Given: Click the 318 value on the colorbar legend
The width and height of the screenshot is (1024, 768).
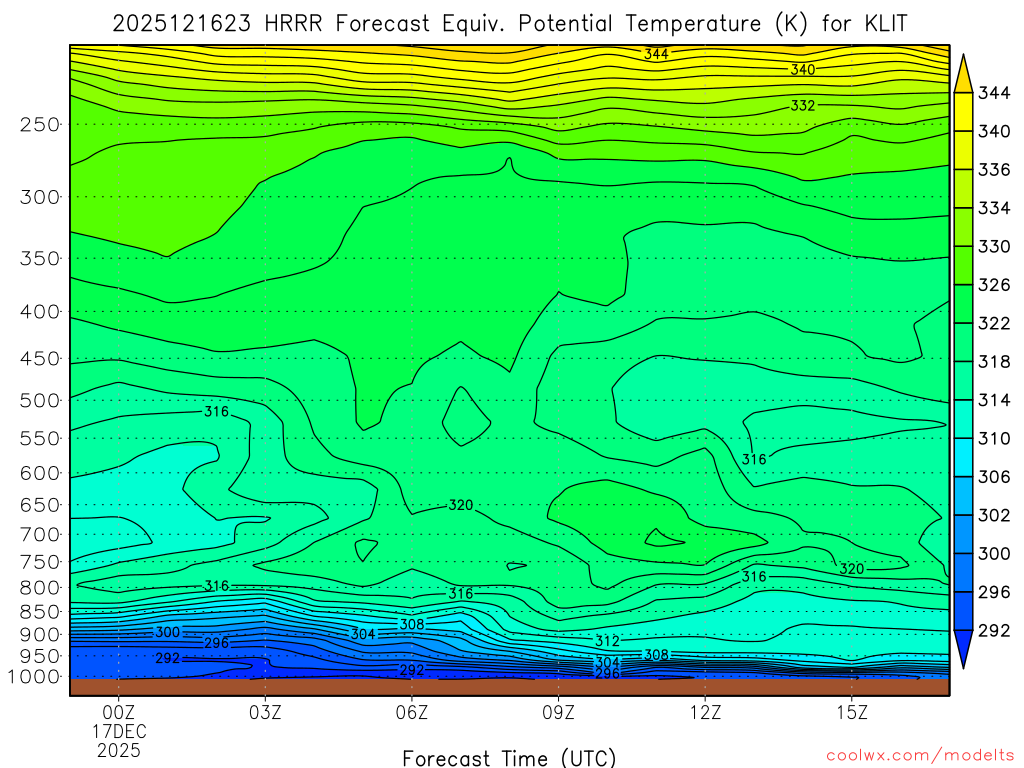Looking at the screenshot, I should [995, 362].
